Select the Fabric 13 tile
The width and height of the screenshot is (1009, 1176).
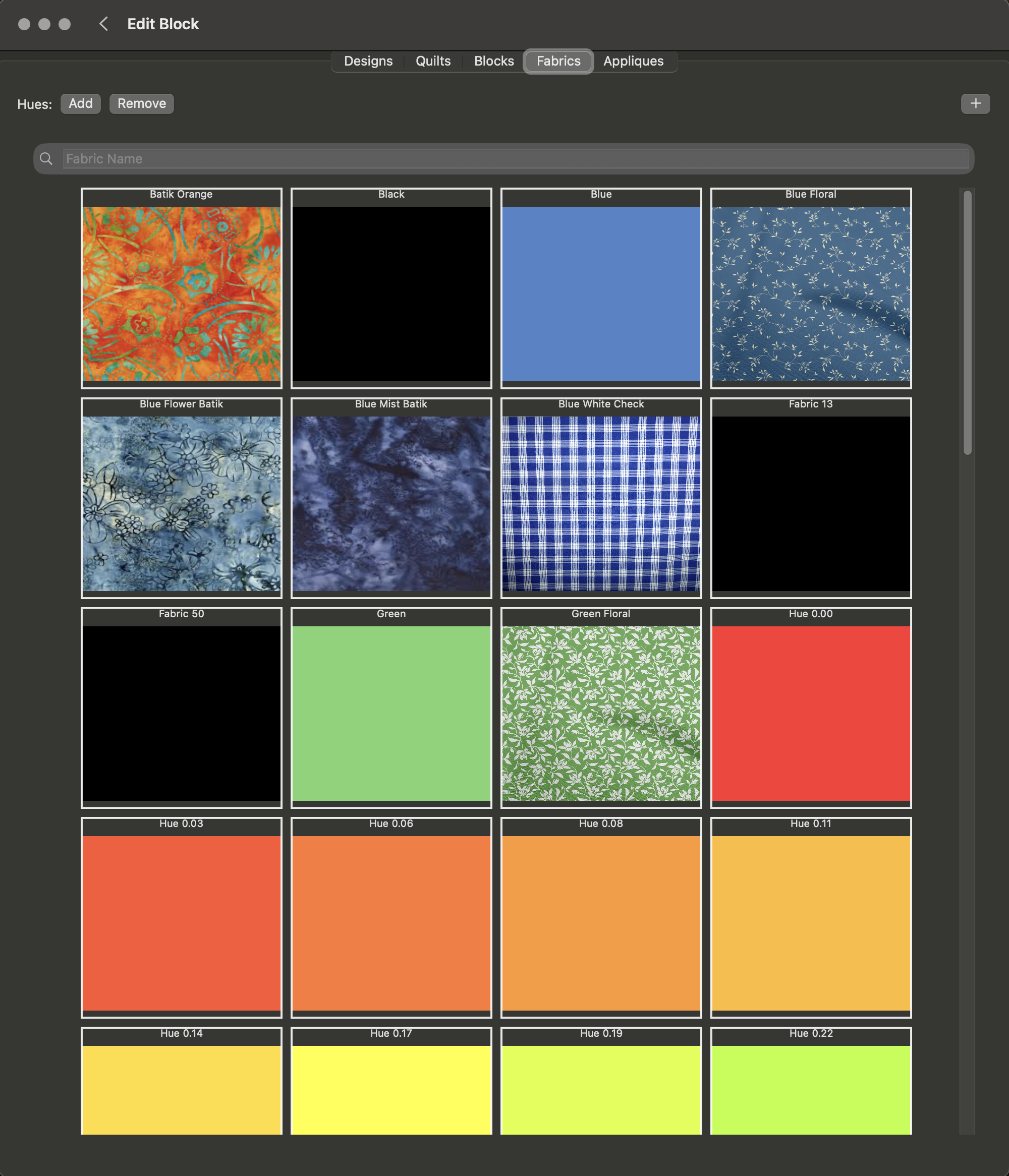(811, 498)
